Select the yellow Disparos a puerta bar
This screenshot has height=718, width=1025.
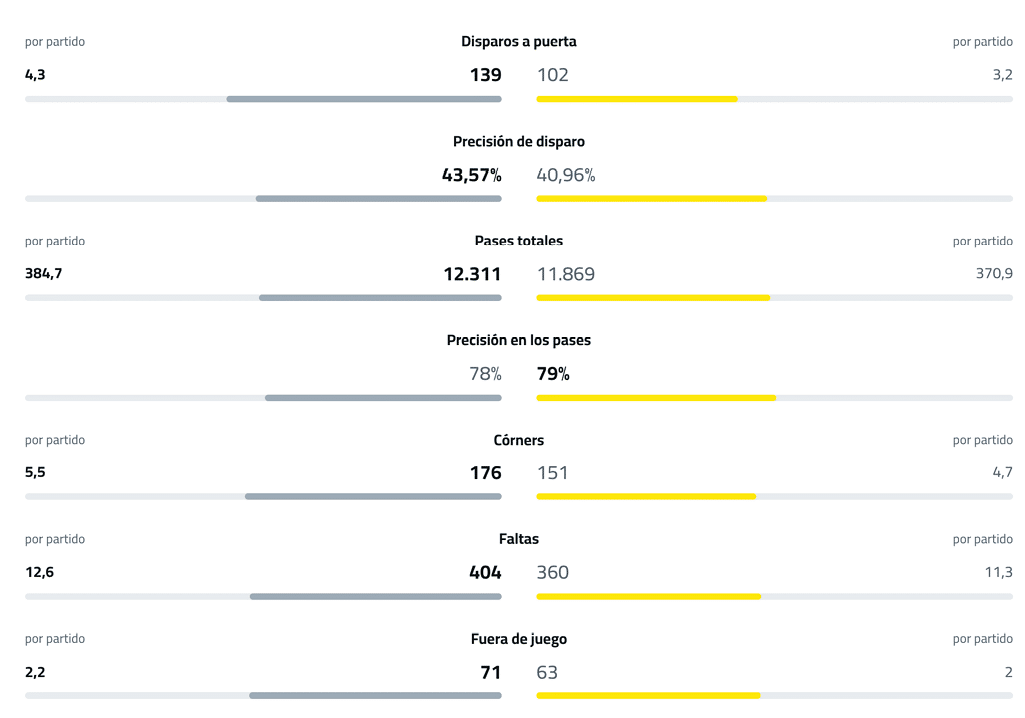(637, 99)
